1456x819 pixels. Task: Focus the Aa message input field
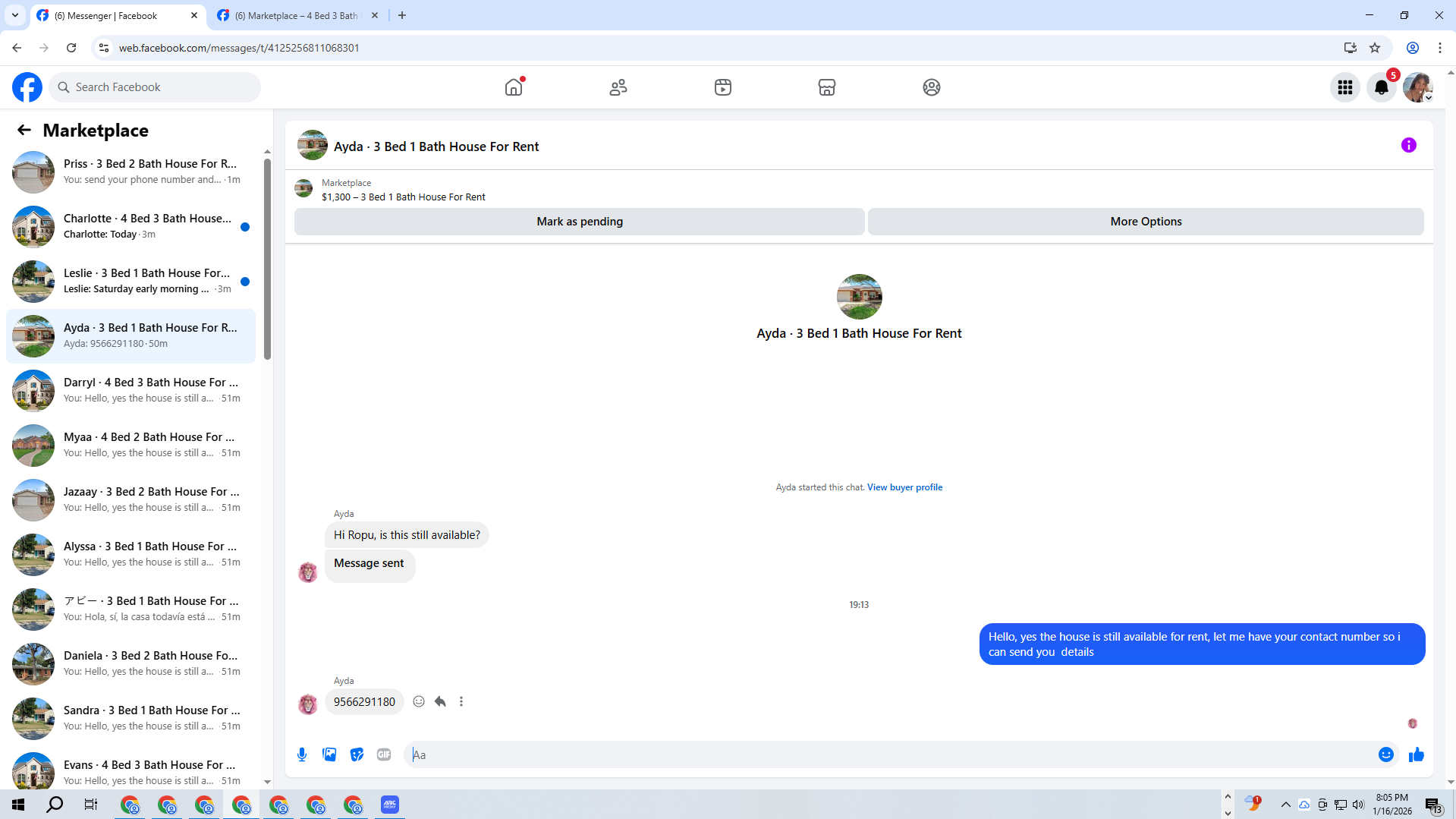point(889,754)
